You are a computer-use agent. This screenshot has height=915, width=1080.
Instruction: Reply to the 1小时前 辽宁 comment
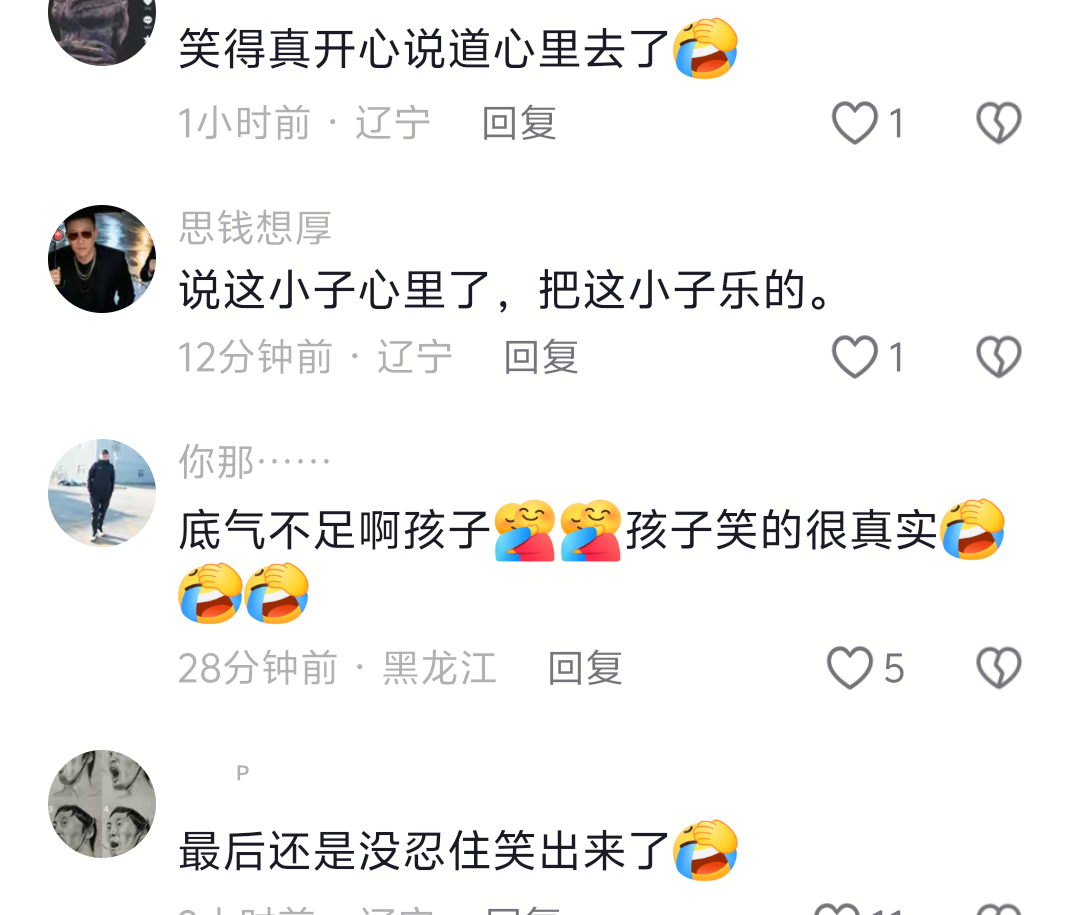[519, 123]
